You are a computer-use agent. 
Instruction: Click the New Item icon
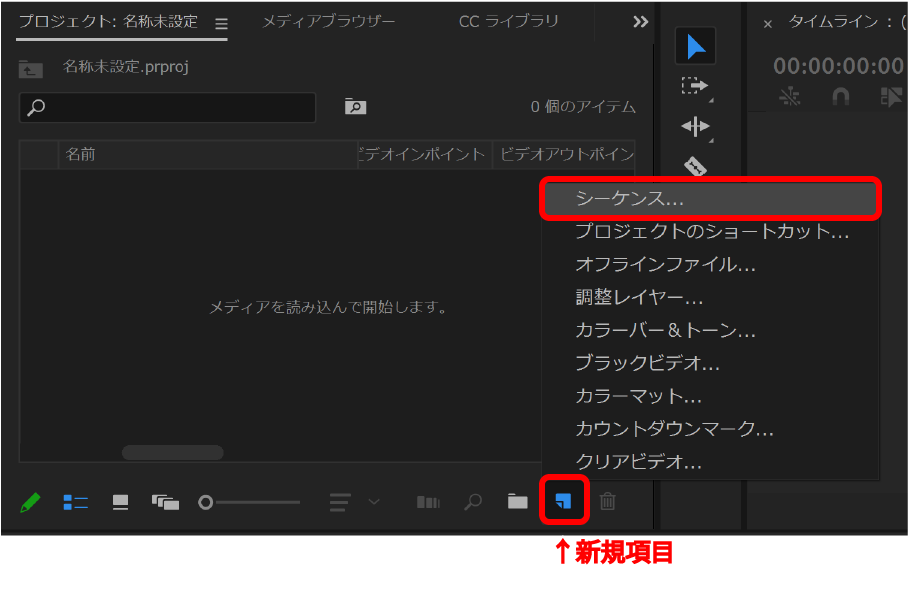pos(563,502)
